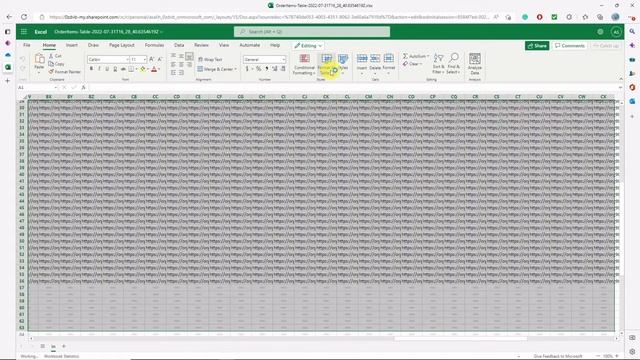Activate the Format Painter tool
The image size is (640, 360).
(x=64, y=72)
